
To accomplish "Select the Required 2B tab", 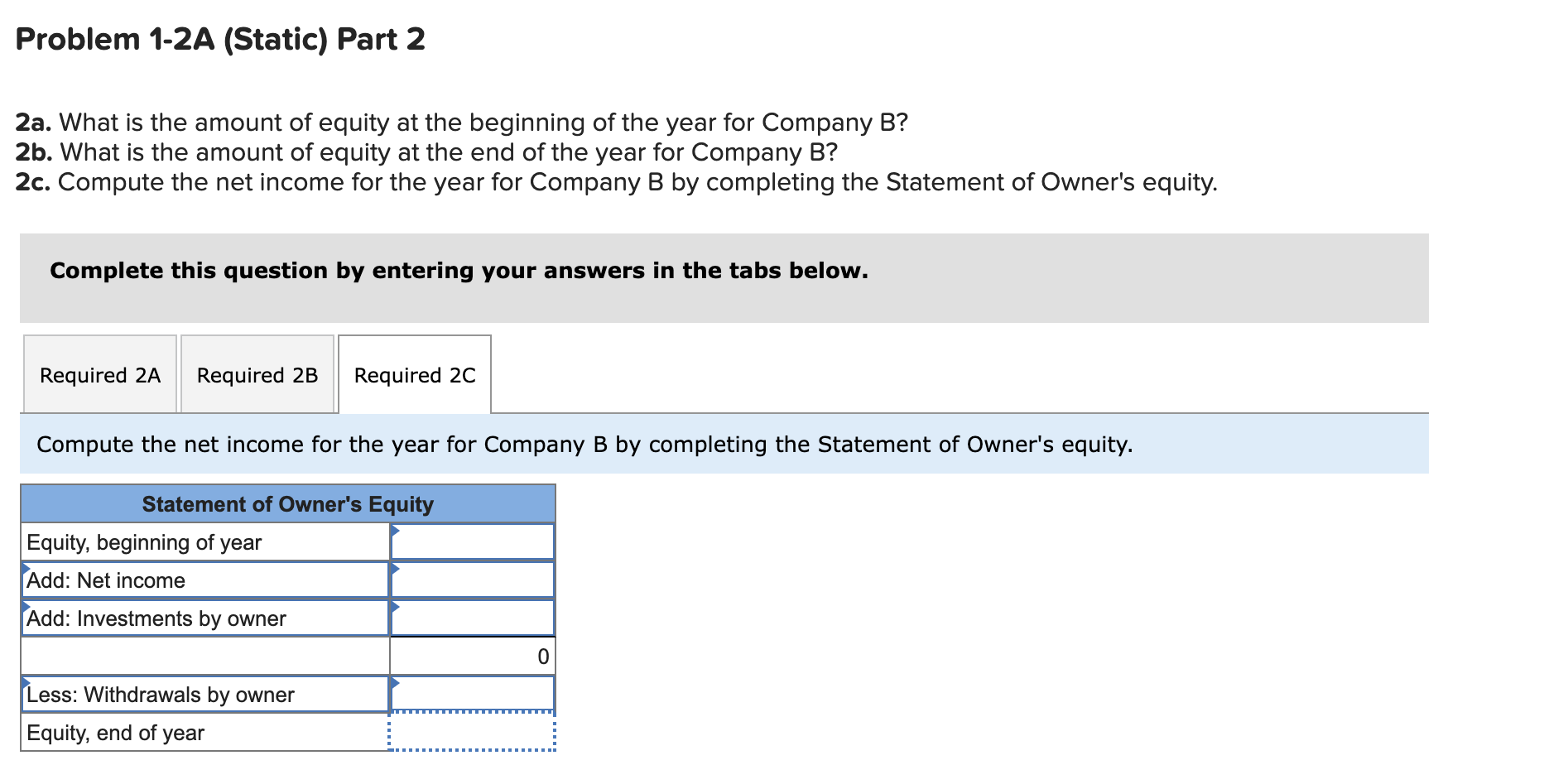I will coord(257,375).
